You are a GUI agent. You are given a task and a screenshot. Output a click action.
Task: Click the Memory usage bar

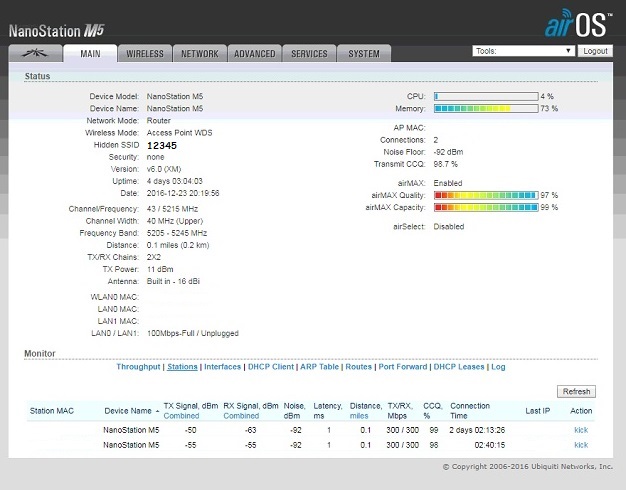click(x=484, y=108)
